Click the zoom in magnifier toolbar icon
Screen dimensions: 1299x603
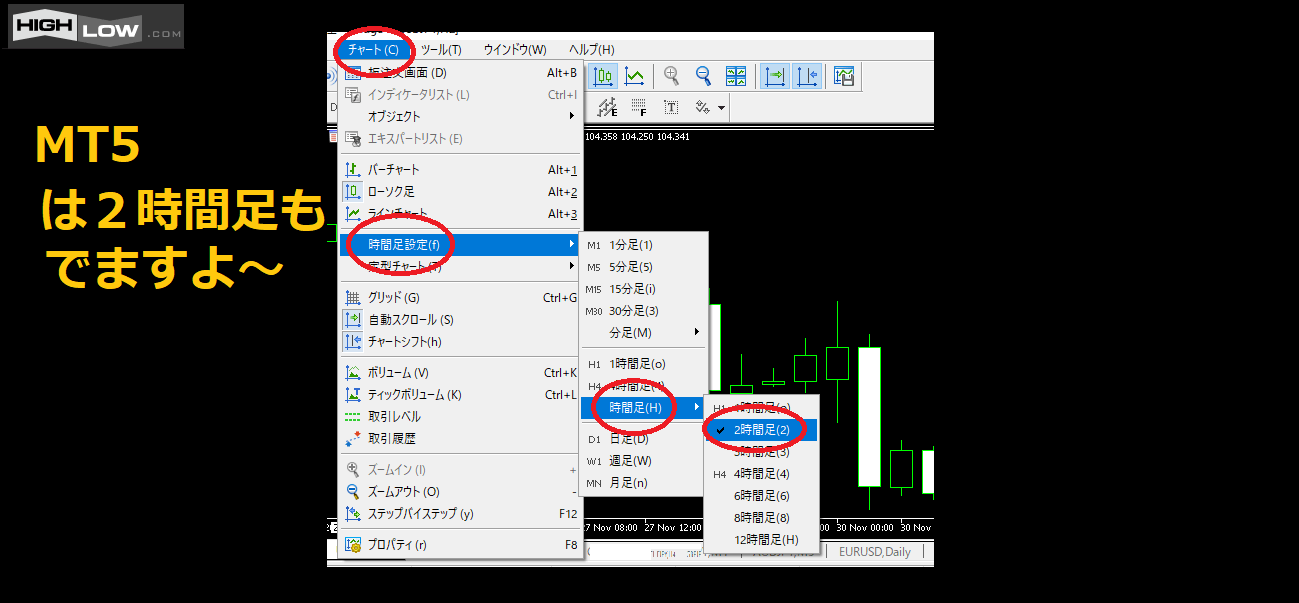(x=672, y=77)
